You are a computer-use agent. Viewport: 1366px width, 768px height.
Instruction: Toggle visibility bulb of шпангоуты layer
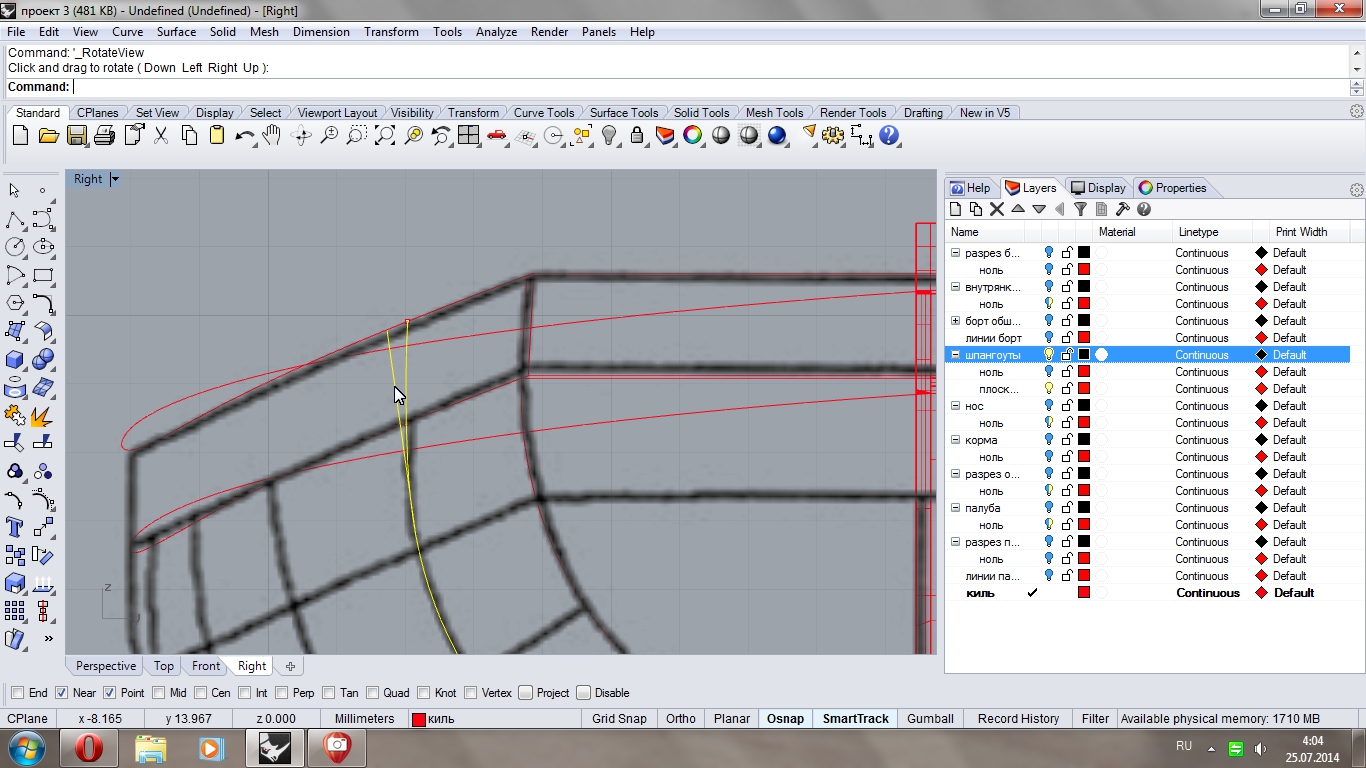[1048, 355]
